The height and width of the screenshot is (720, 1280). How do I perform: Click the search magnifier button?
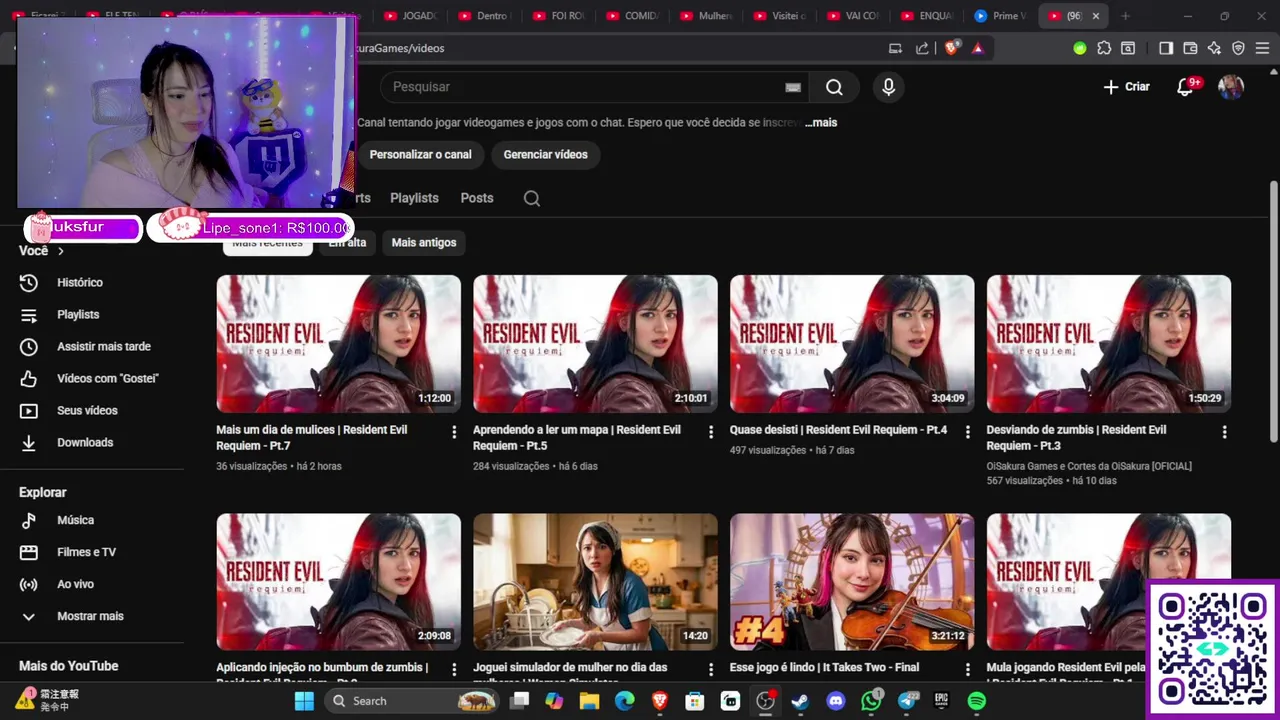834,87
